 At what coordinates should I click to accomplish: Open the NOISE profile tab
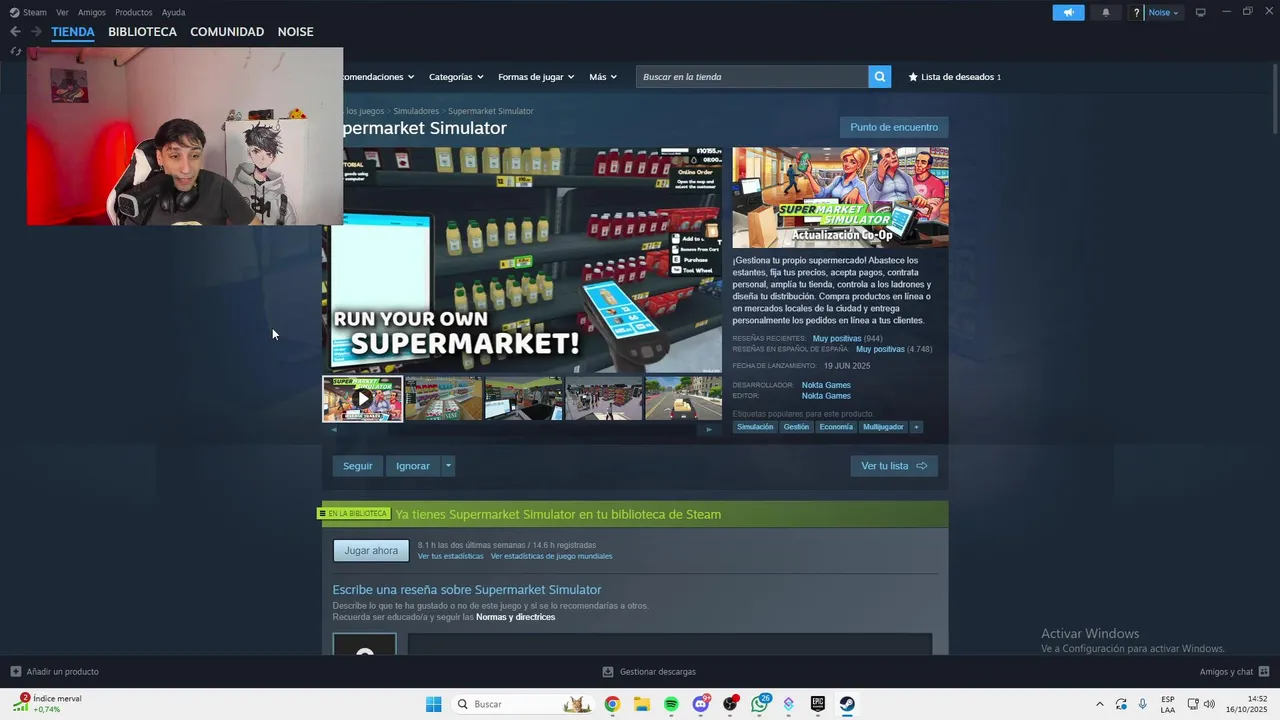click(295, 32)
